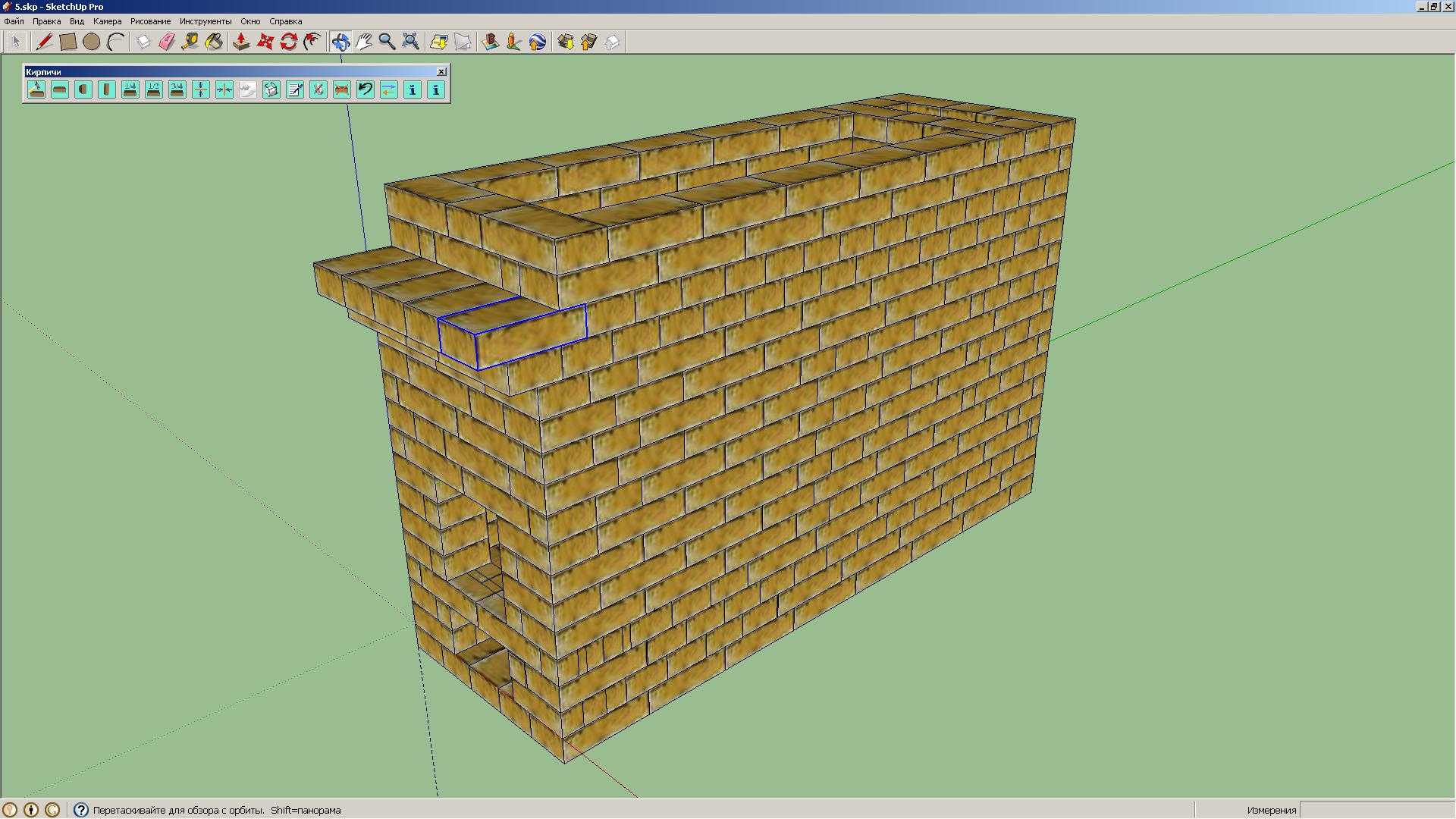Select the Push/Pull tool

pos(241,42)
